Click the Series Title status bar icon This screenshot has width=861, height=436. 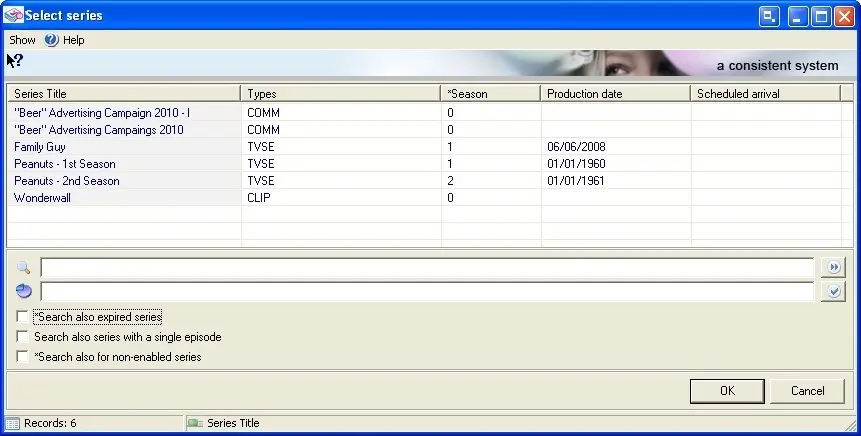coord(195,423)
